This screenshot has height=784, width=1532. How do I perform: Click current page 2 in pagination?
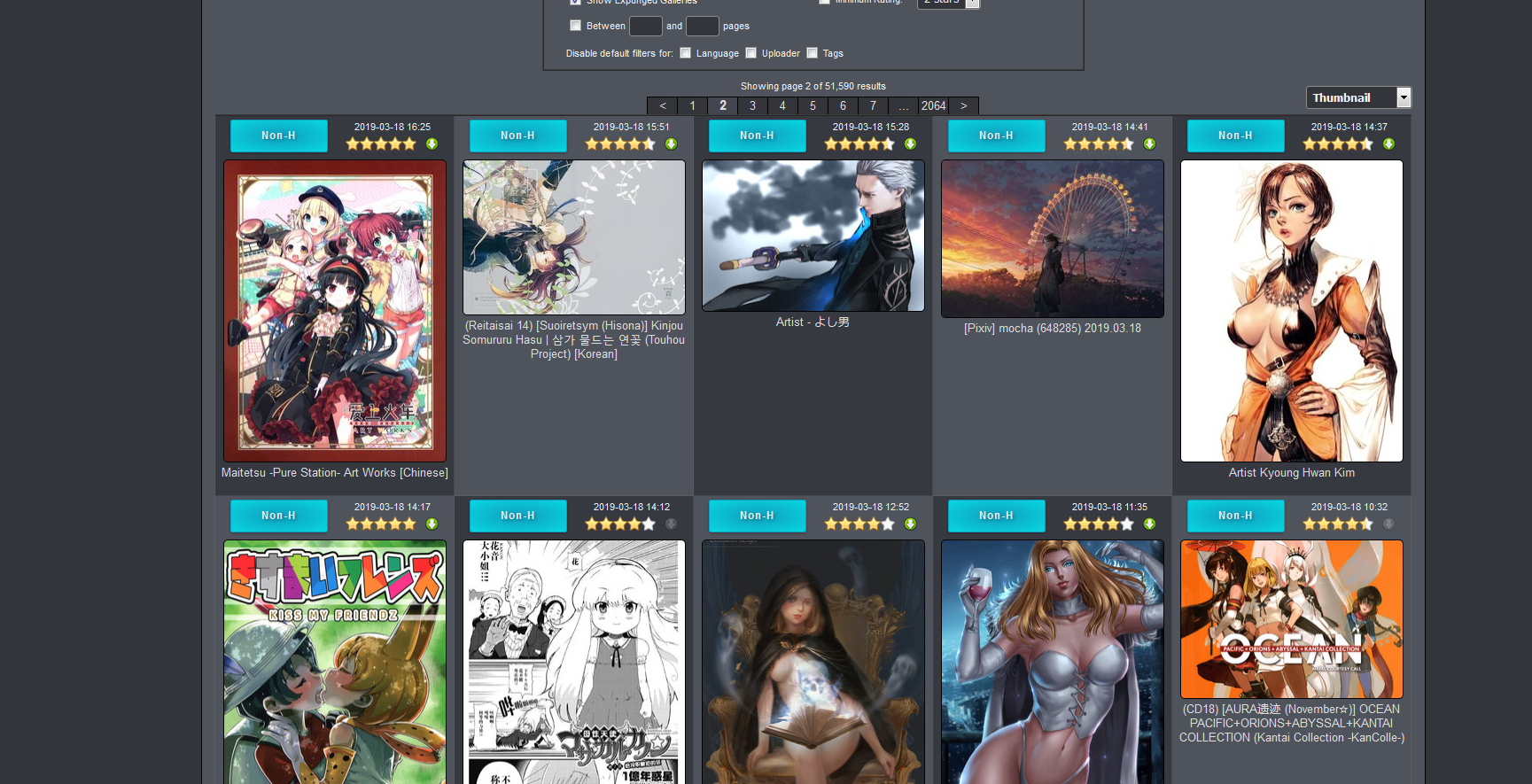coord(723,105)
